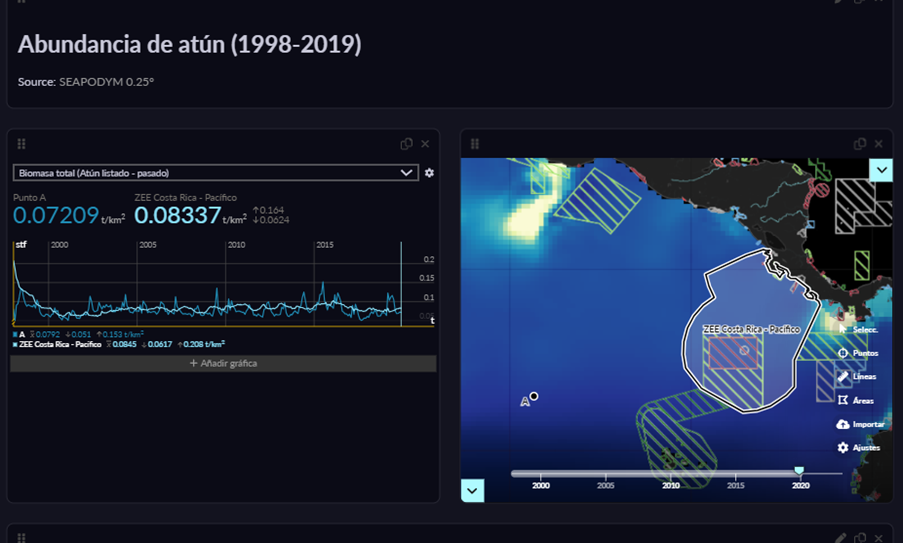Click the map time slider handle
This screenshot has height=543, width=903.
798,471
